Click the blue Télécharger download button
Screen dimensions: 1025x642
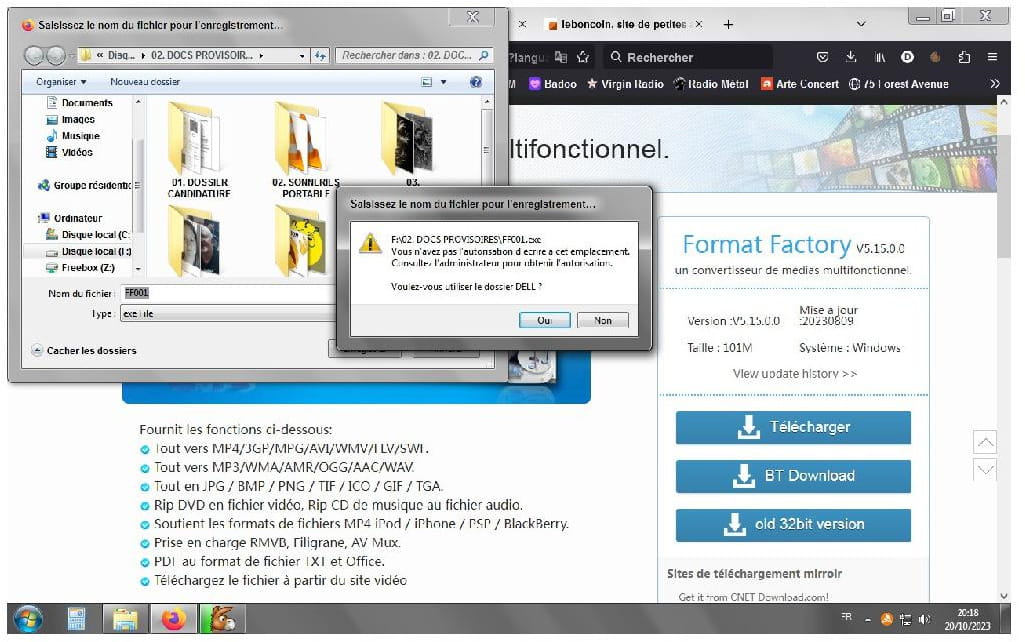pos(793,428)
